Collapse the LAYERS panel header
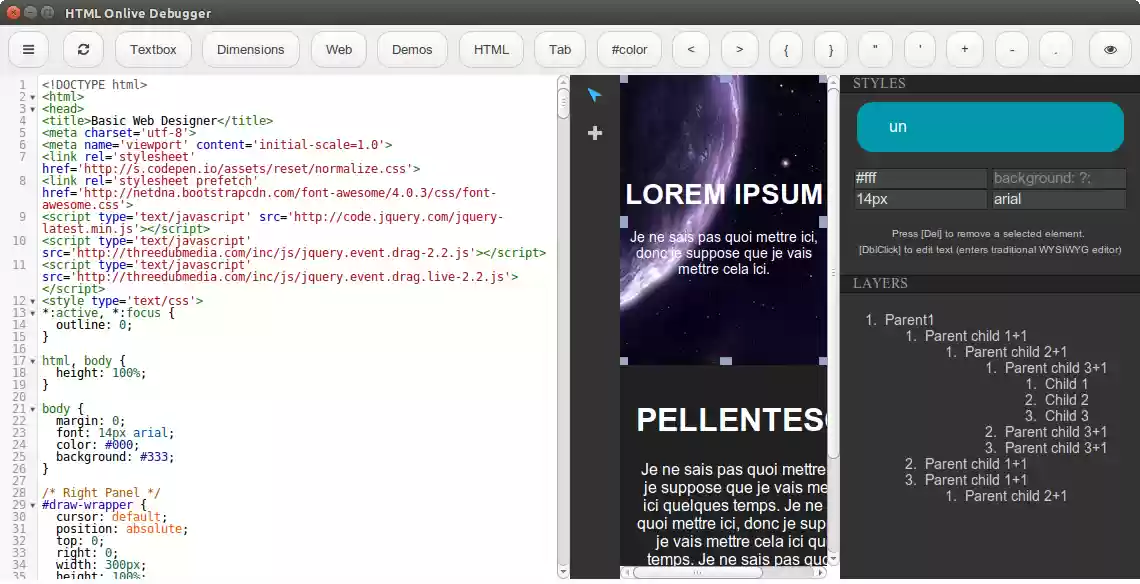Viewport: 1140px width, 584px height. point(879,283)
